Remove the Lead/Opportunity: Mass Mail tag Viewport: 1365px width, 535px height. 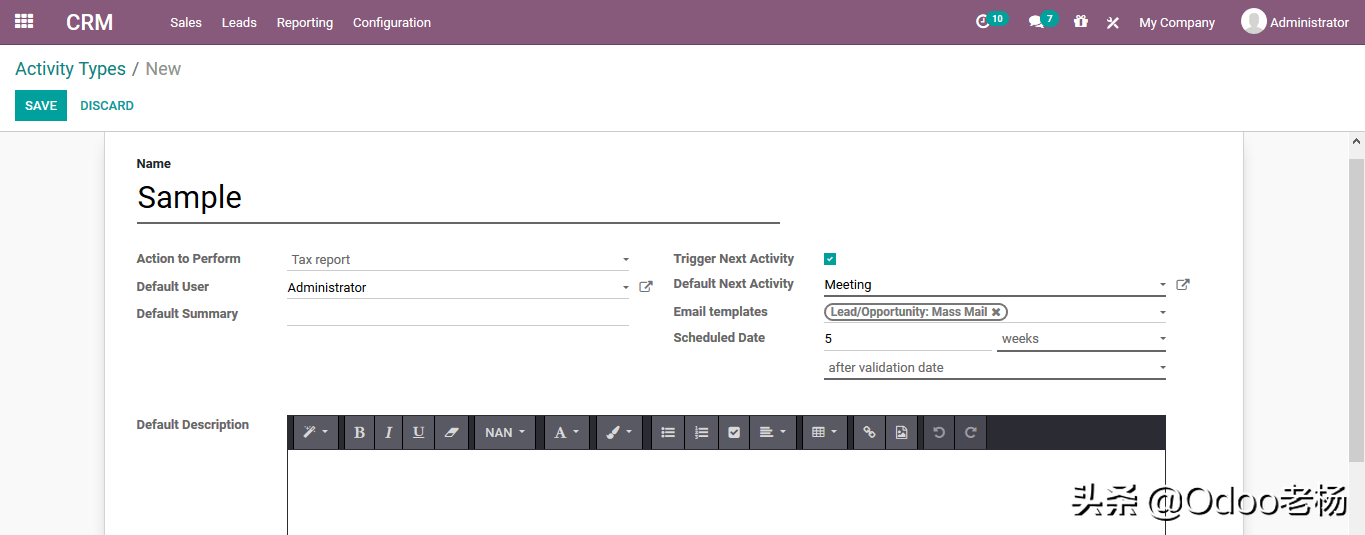(996, 312)
